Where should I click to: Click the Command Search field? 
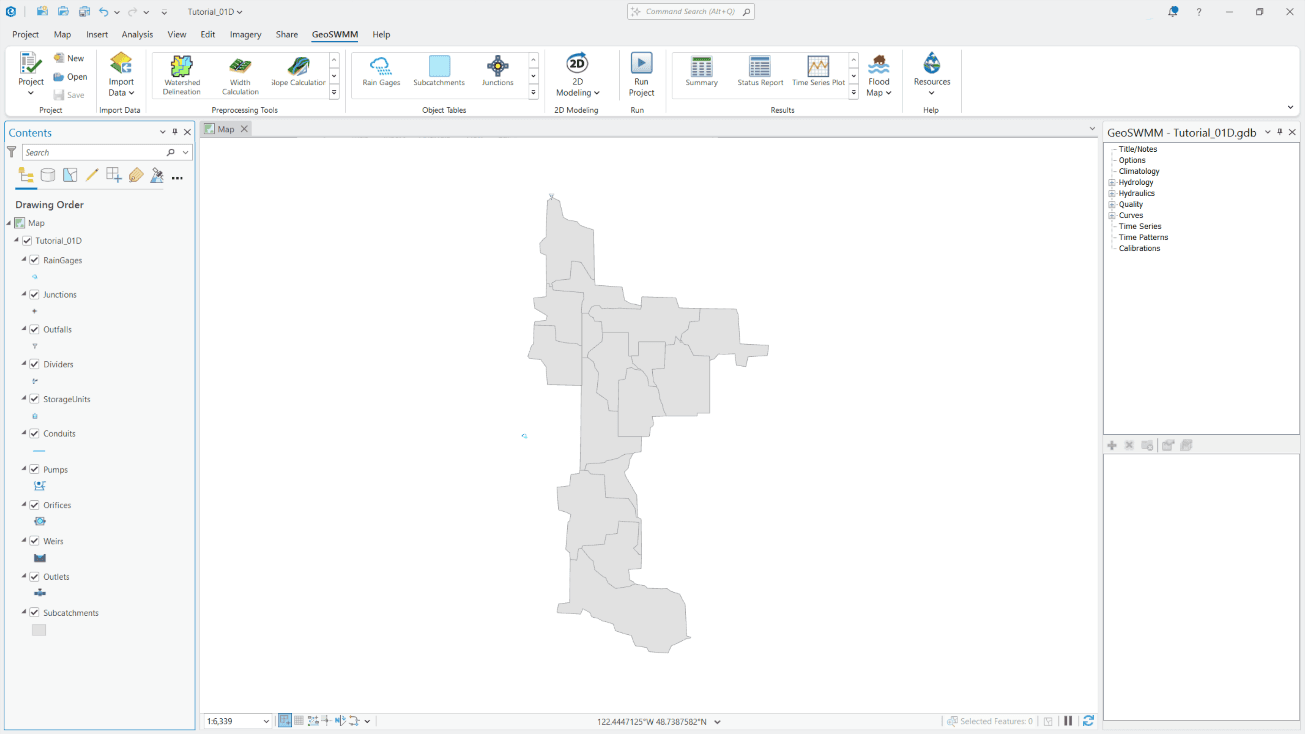coord(690,11)
